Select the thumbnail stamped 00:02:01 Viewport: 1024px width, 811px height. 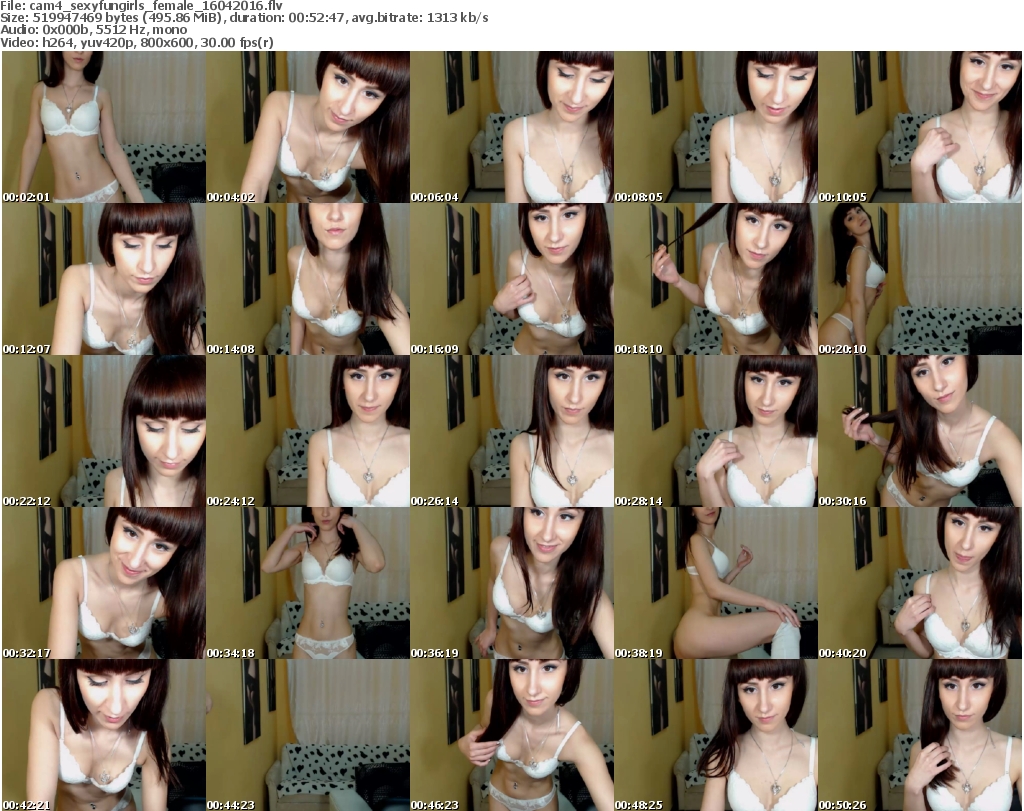pos(104,127)
